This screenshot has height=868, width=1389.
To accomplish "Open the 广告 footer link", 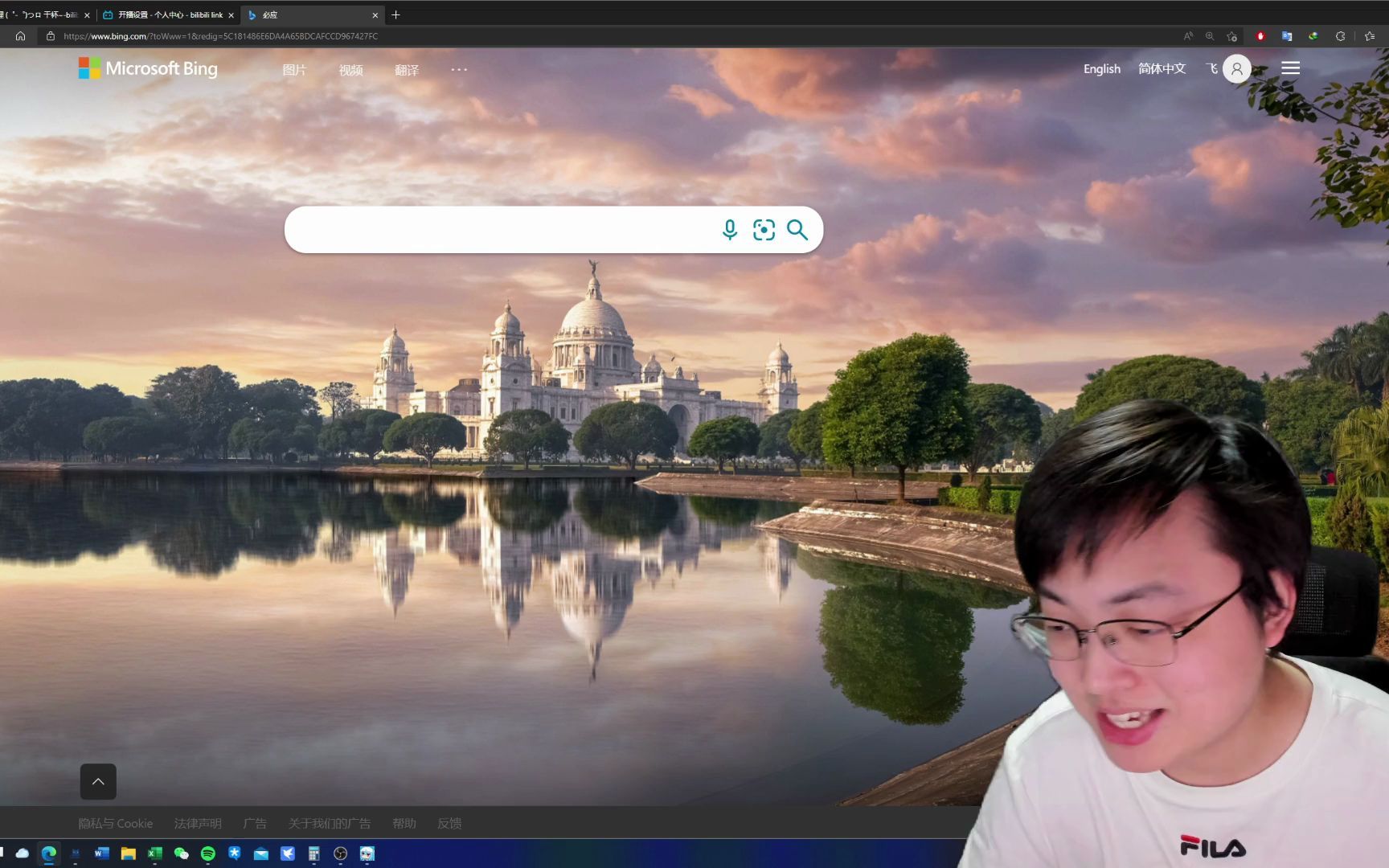I will pyautogui.click(x=255, y=823).
